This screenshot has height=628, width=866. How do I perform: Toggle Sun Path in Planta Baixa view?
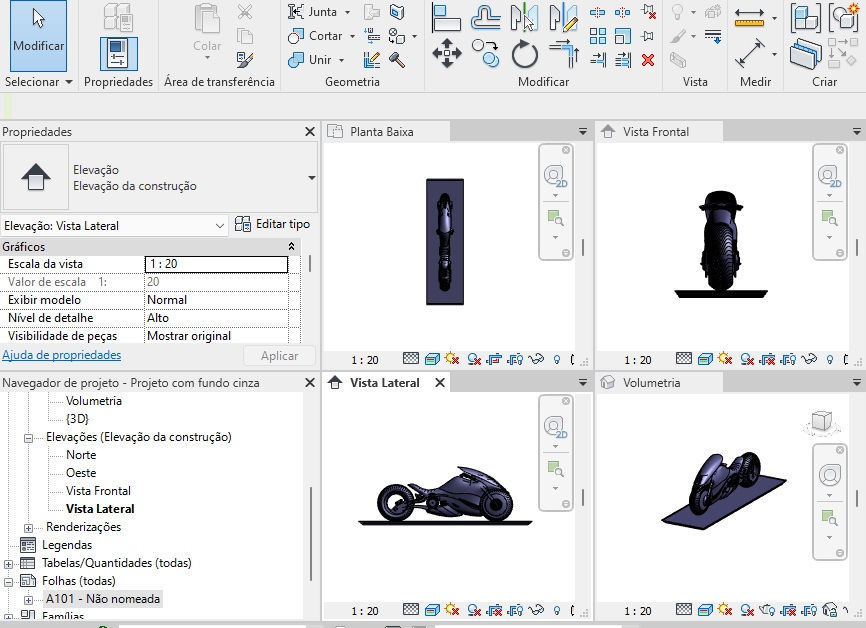click(x=452, y=359)
